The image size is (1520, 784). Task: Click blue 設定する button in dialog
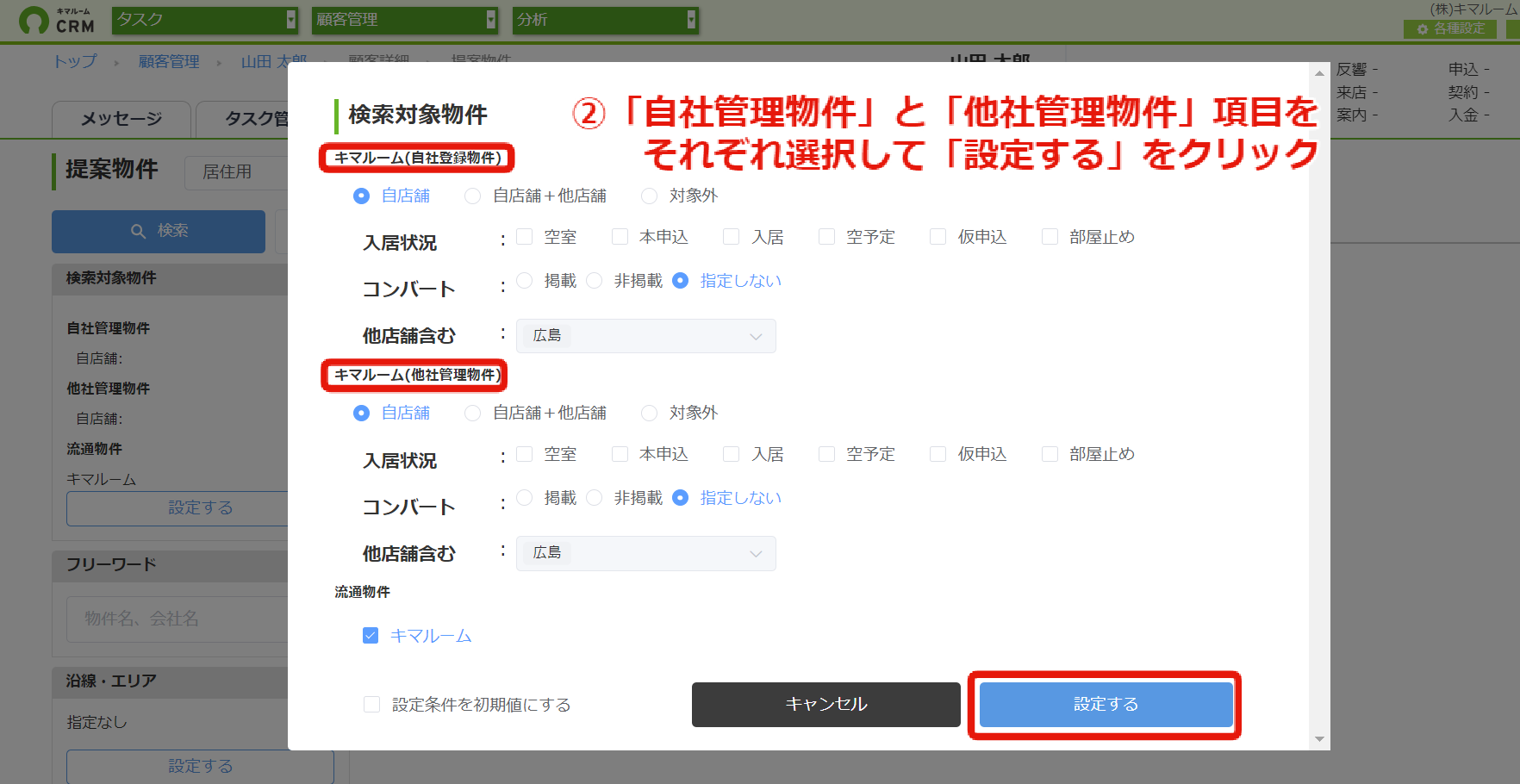click(1106, 705)
